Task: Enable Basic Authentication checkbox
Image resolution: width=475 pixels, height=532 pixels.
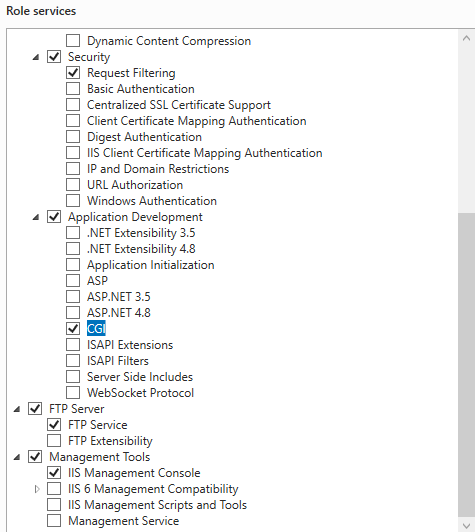Action: 73,89
